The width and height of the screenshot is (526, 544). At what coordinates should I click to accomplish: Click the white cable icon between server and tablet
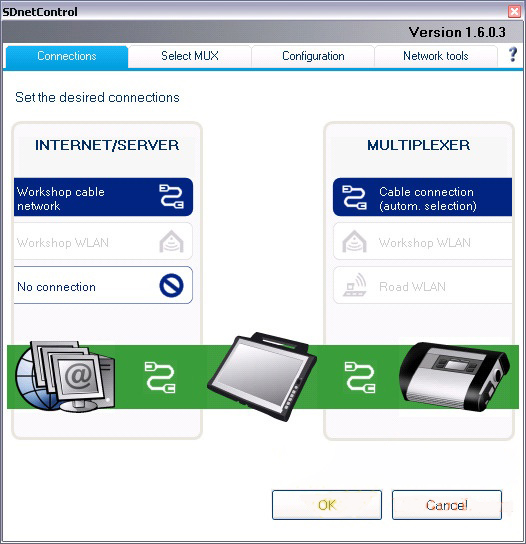click(160, 377)
